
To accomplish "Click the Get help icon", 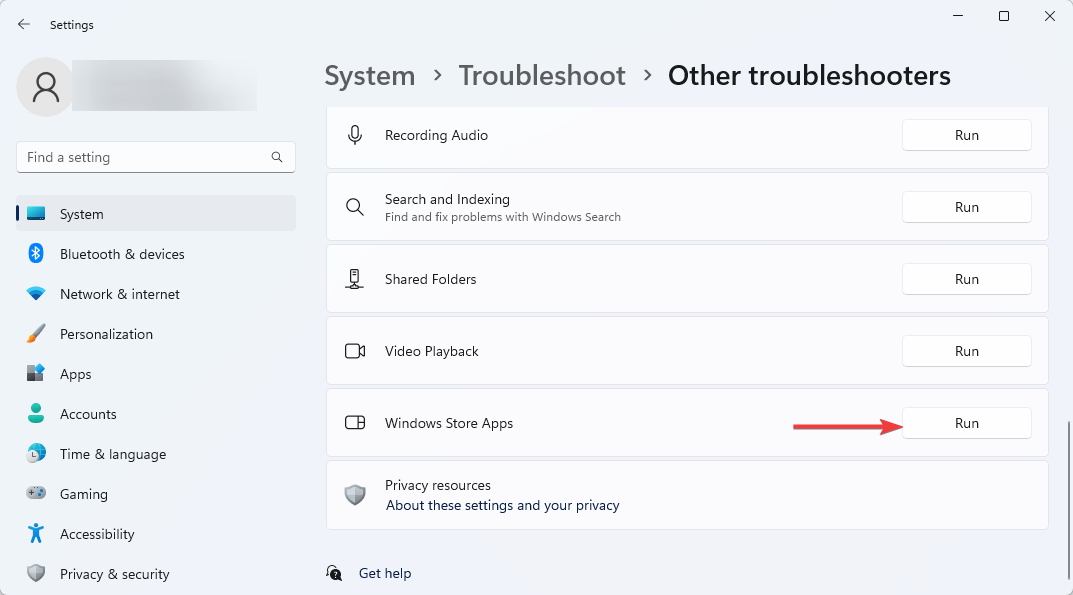I will pos(334,573).
